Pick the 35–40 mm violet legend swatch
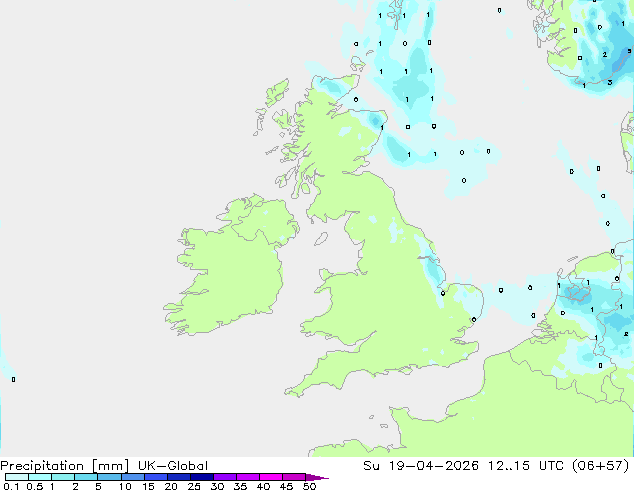 [247, 477]
